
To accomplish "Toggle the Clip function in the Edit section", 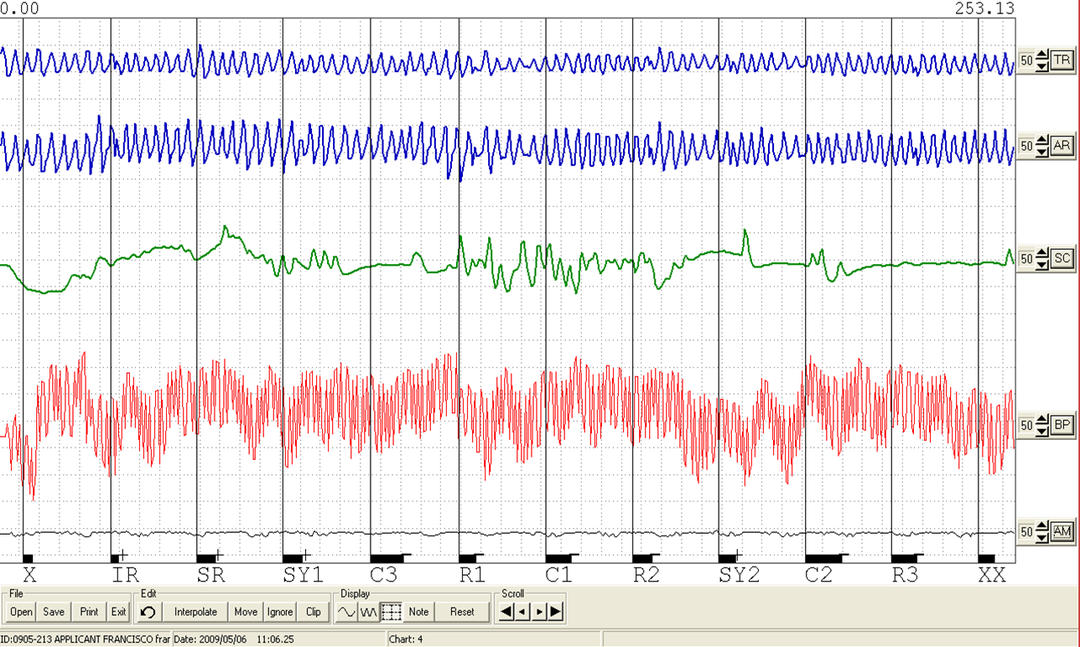I will (x=312, y=611).
